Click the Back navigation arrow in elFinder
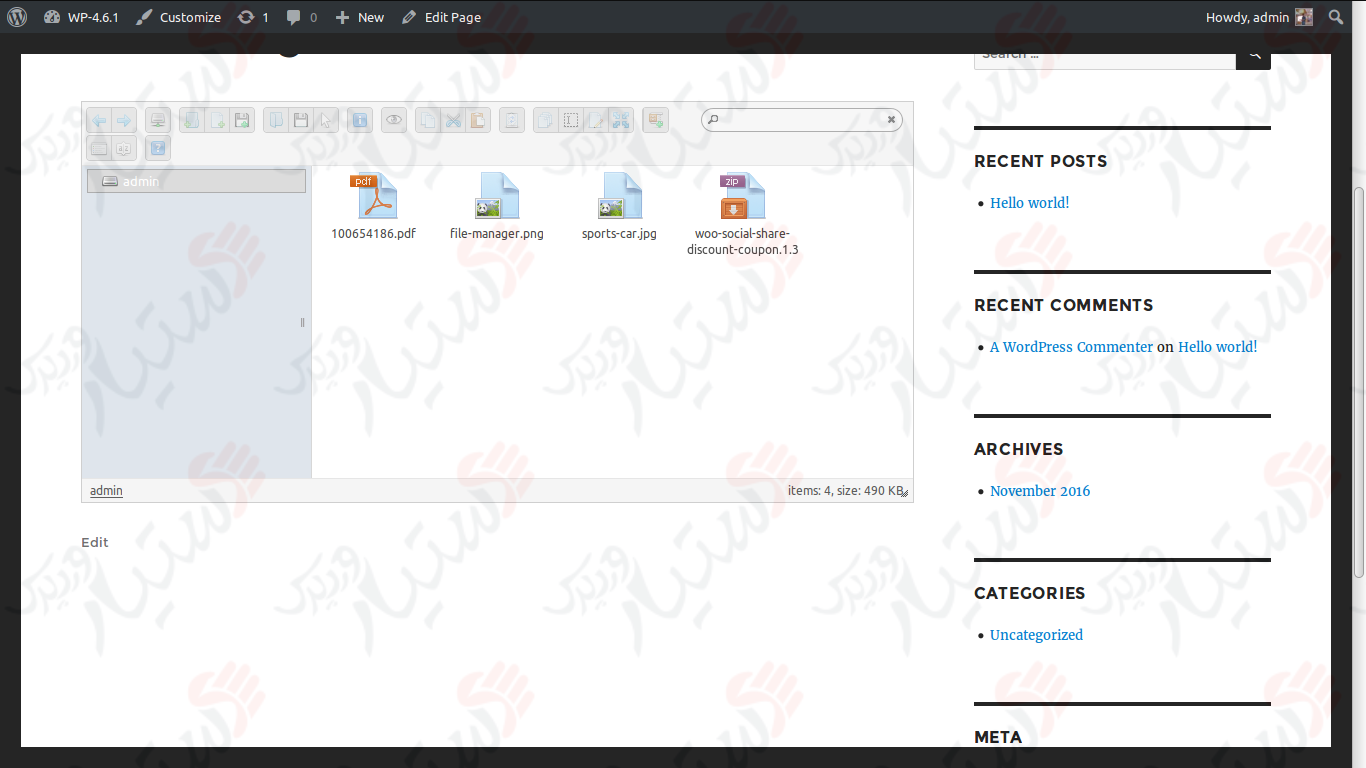 click(x=99, y=120)
